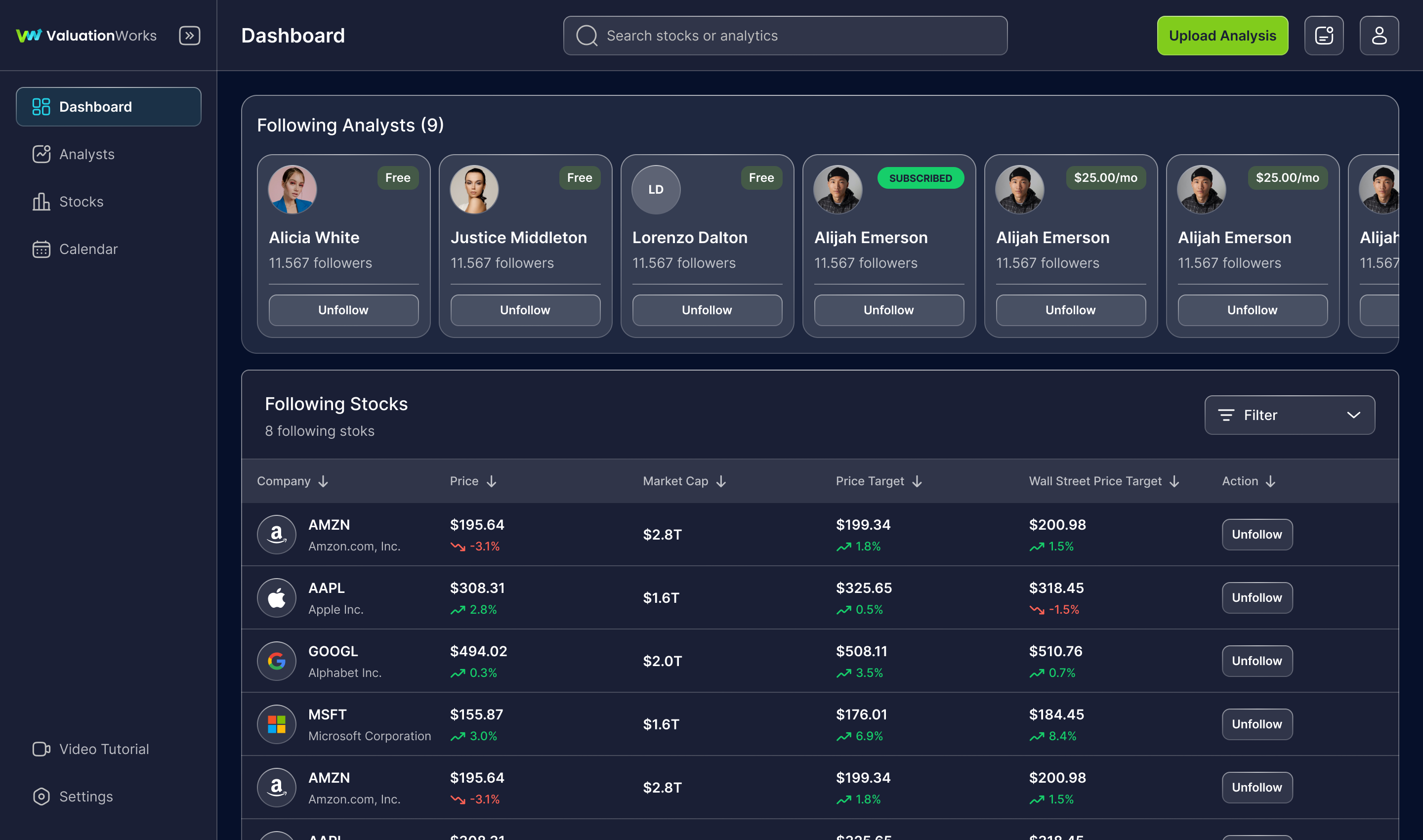Open the notifications icon in the top bar

pyautogui.click(x=1324, y=35)
